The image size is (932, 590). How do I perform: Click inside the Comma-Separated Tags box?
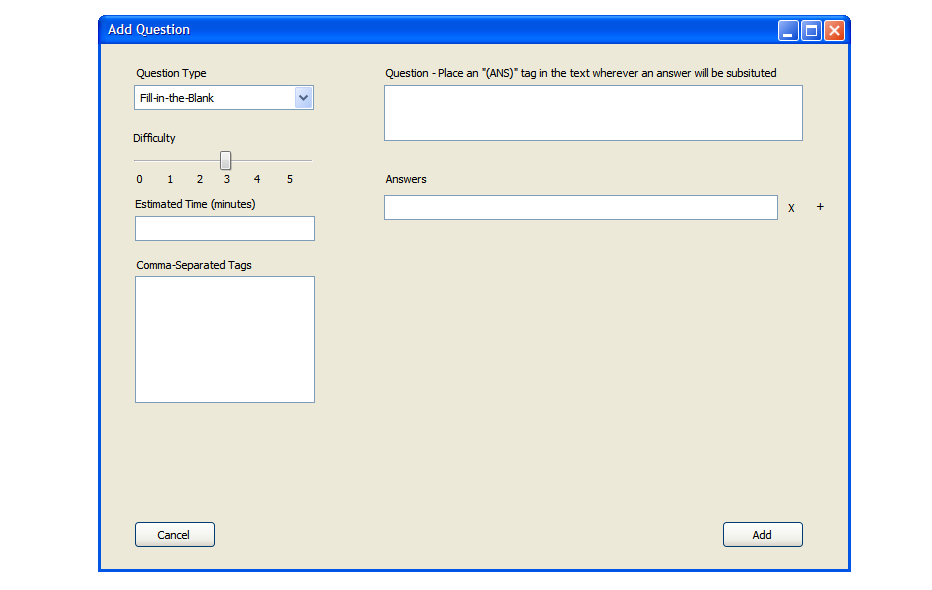coord(225,339)
